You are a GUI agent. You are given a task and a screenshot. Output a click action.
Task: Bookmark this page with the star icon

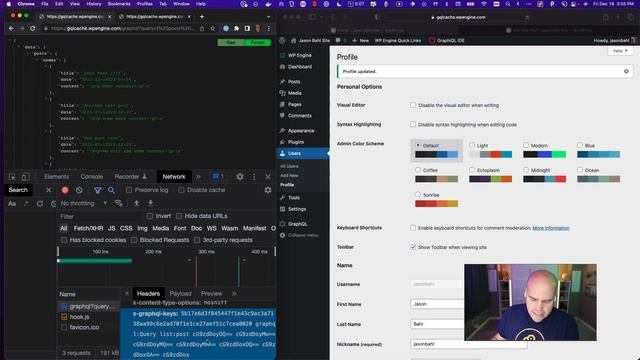[x=212, y=29]
